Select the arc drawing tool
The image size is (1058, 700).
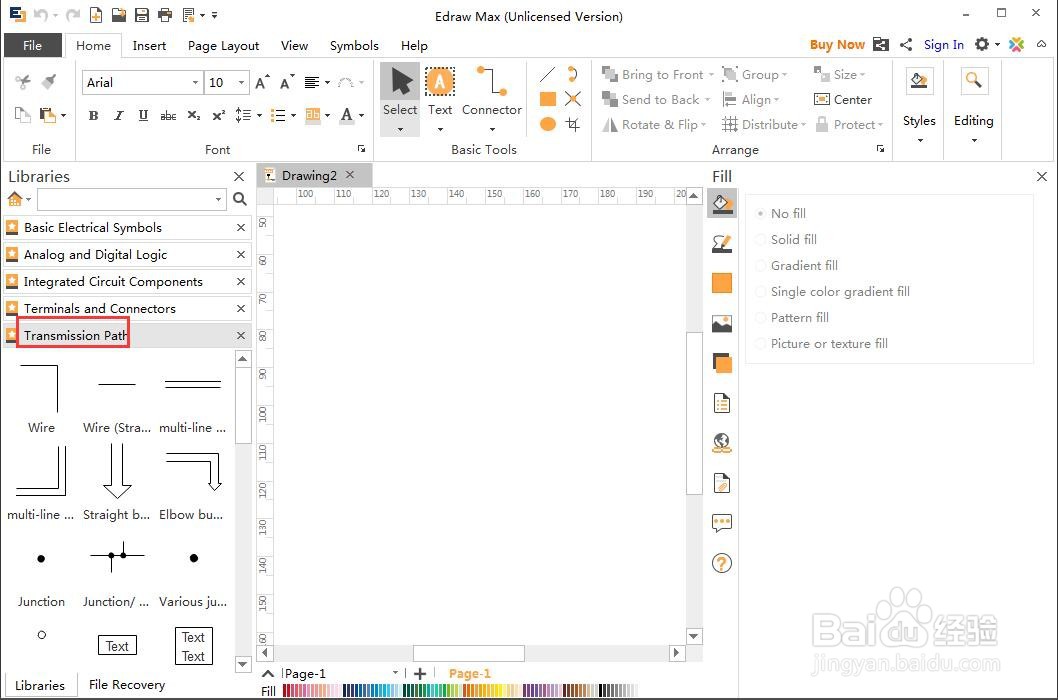pos(573,74)
